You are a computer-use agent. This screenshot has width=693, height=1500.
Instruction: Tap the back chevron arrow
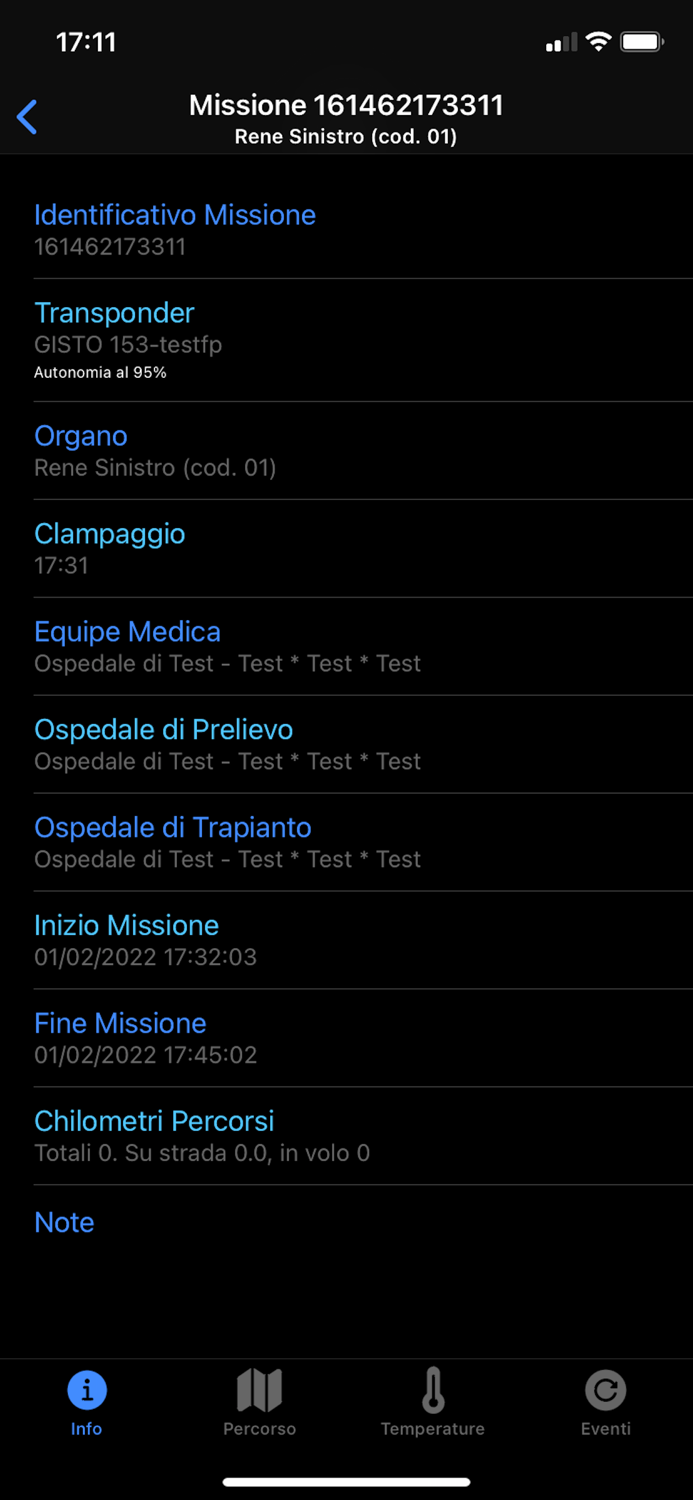coord(27,117)
